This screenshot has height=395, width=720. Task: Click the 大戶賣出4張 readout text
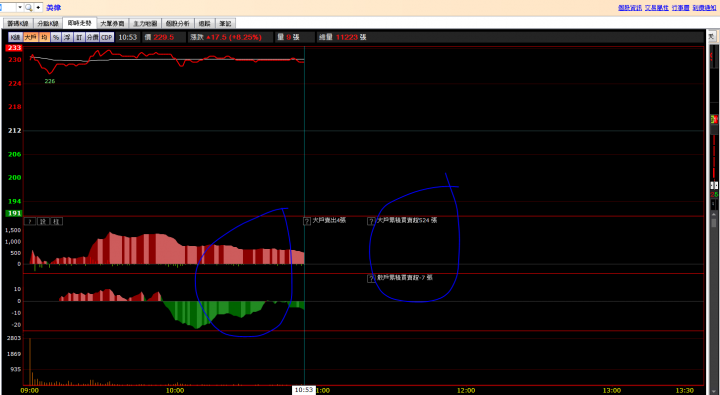coord(329,220)
